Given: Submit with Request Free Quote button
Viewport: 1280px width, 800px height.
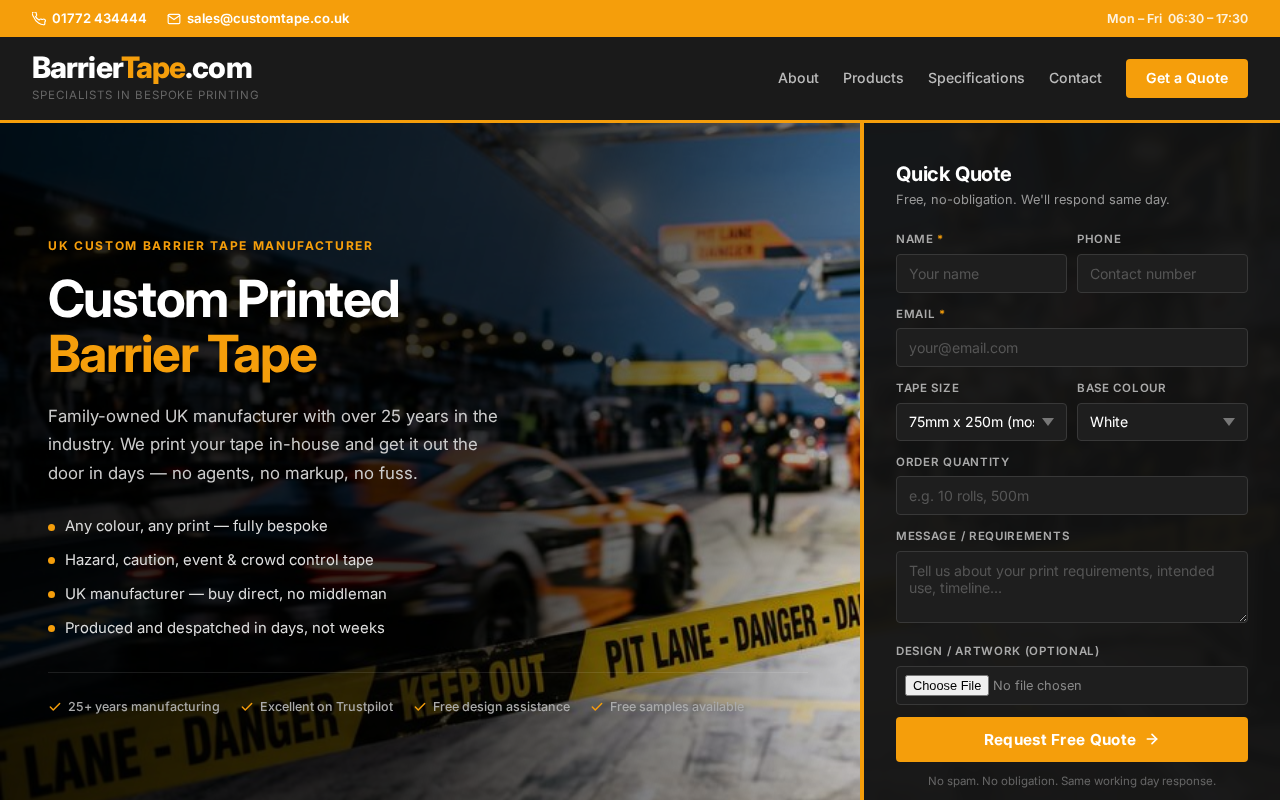Looking at the screenshot, I should [1072, 739].
